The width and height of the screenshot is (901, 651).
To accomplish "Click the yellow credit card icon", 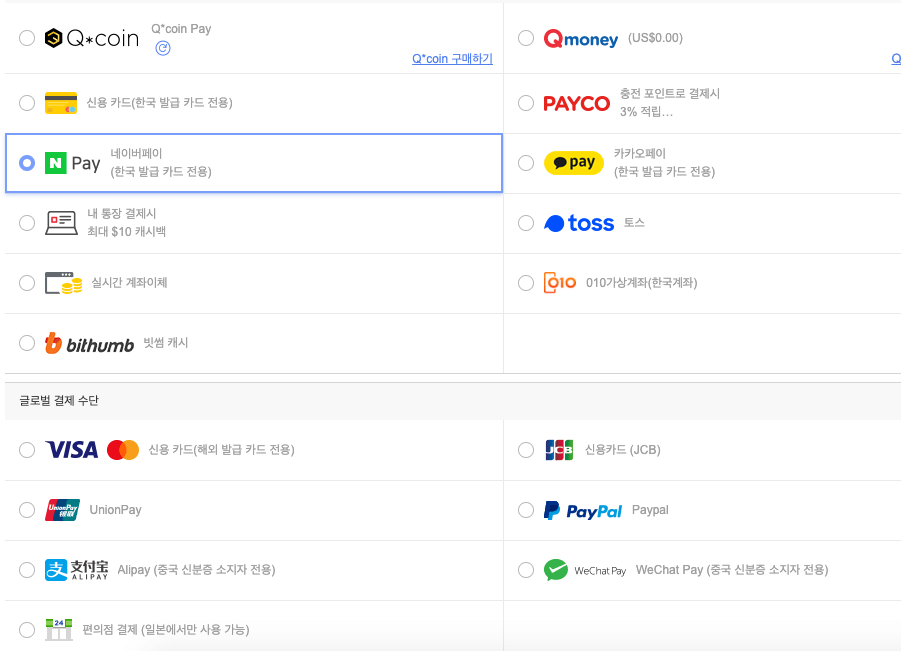I will coord(61,103).
